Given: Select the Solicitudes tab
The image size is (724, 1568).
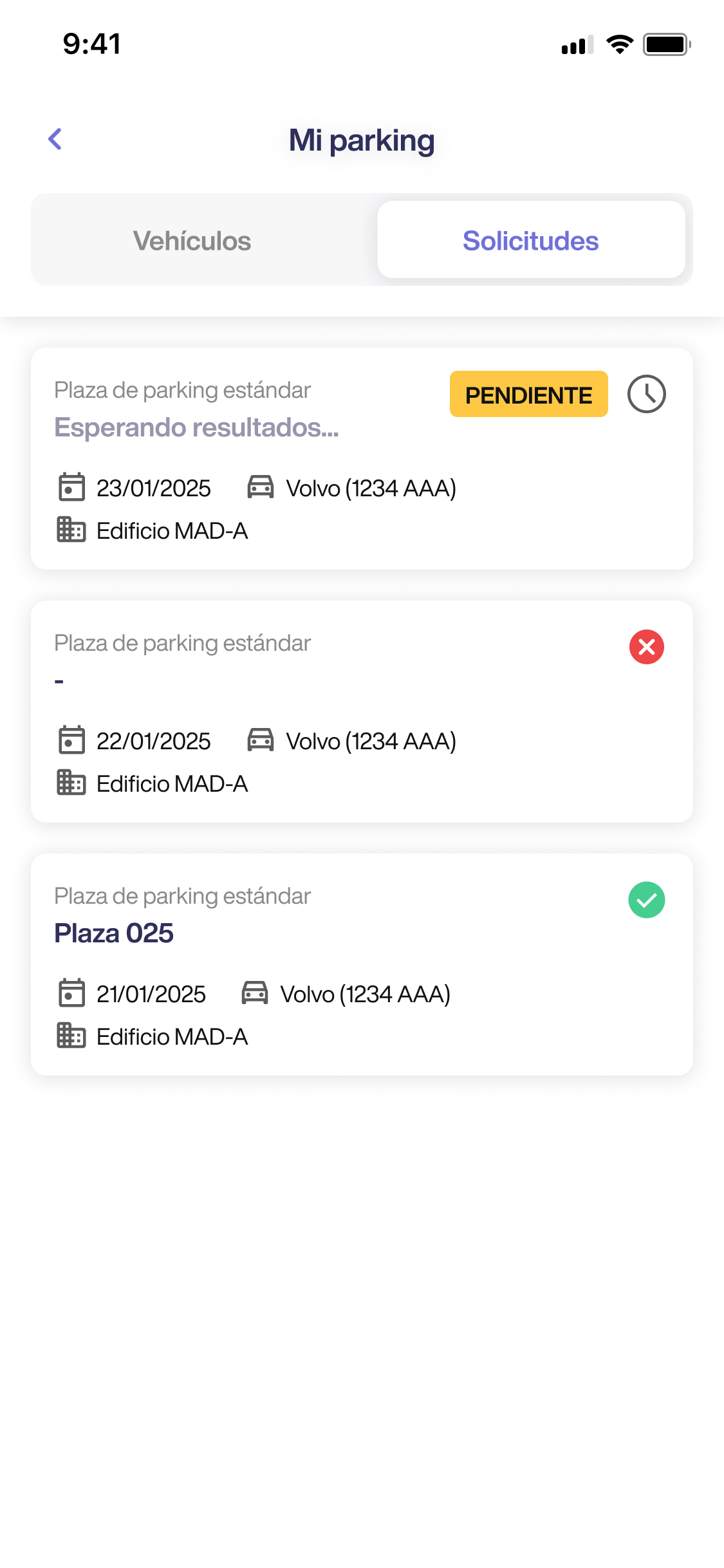Looking at the screenshot, I should coord(530,241).
